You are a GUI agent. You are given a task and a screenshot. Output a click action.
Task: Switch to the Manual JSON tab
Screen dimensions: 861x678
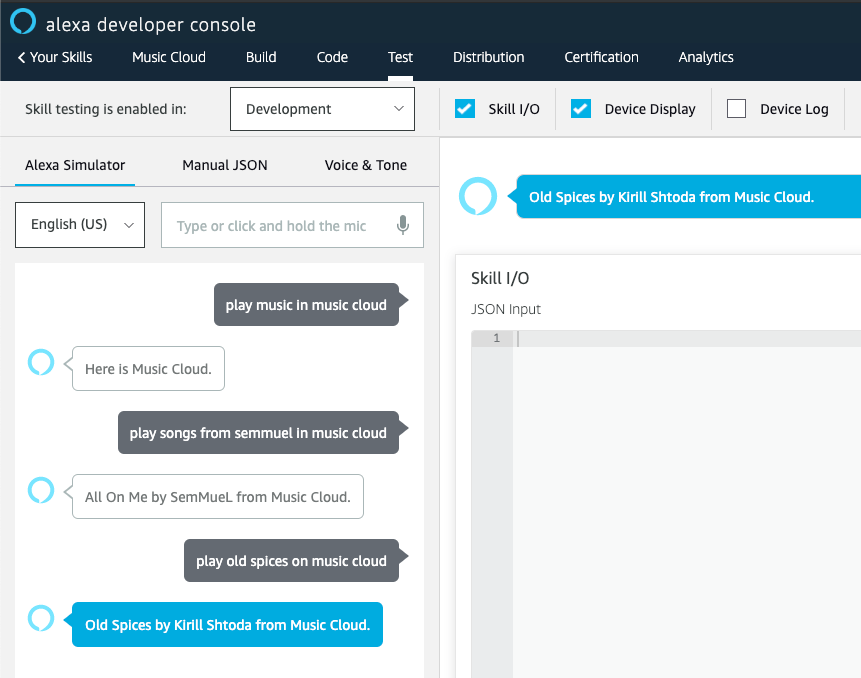[225, 165]
